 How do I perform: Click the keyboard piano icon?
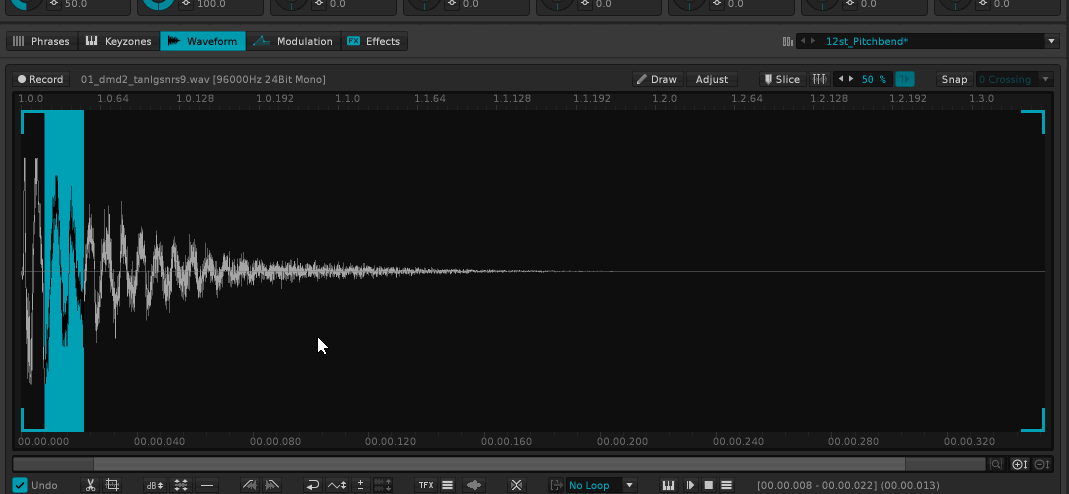pos(669,485)
